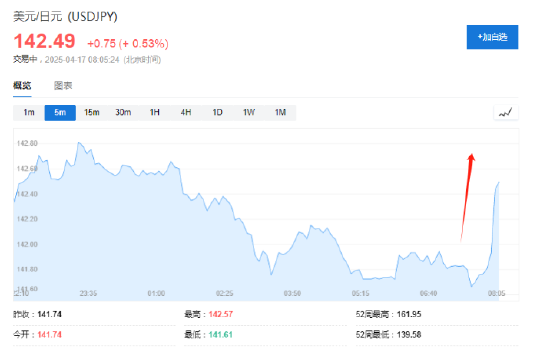This screenshot has height=361, width=550.
Task: Switch chart to 4H interval
Action: [186, 113]
